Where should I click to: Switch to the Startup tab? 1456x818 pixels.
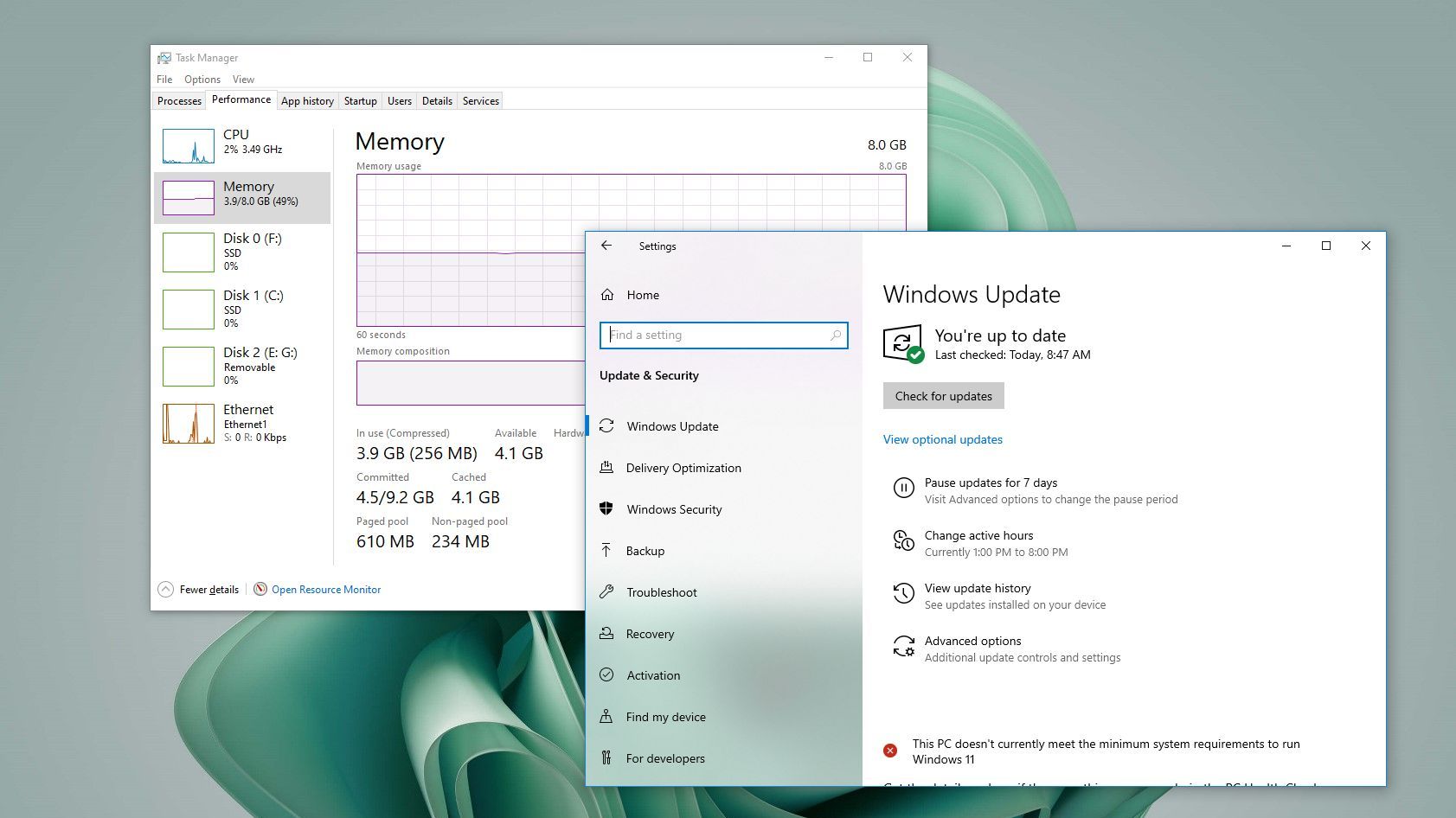pyautogui.click(x=360, y=101)
